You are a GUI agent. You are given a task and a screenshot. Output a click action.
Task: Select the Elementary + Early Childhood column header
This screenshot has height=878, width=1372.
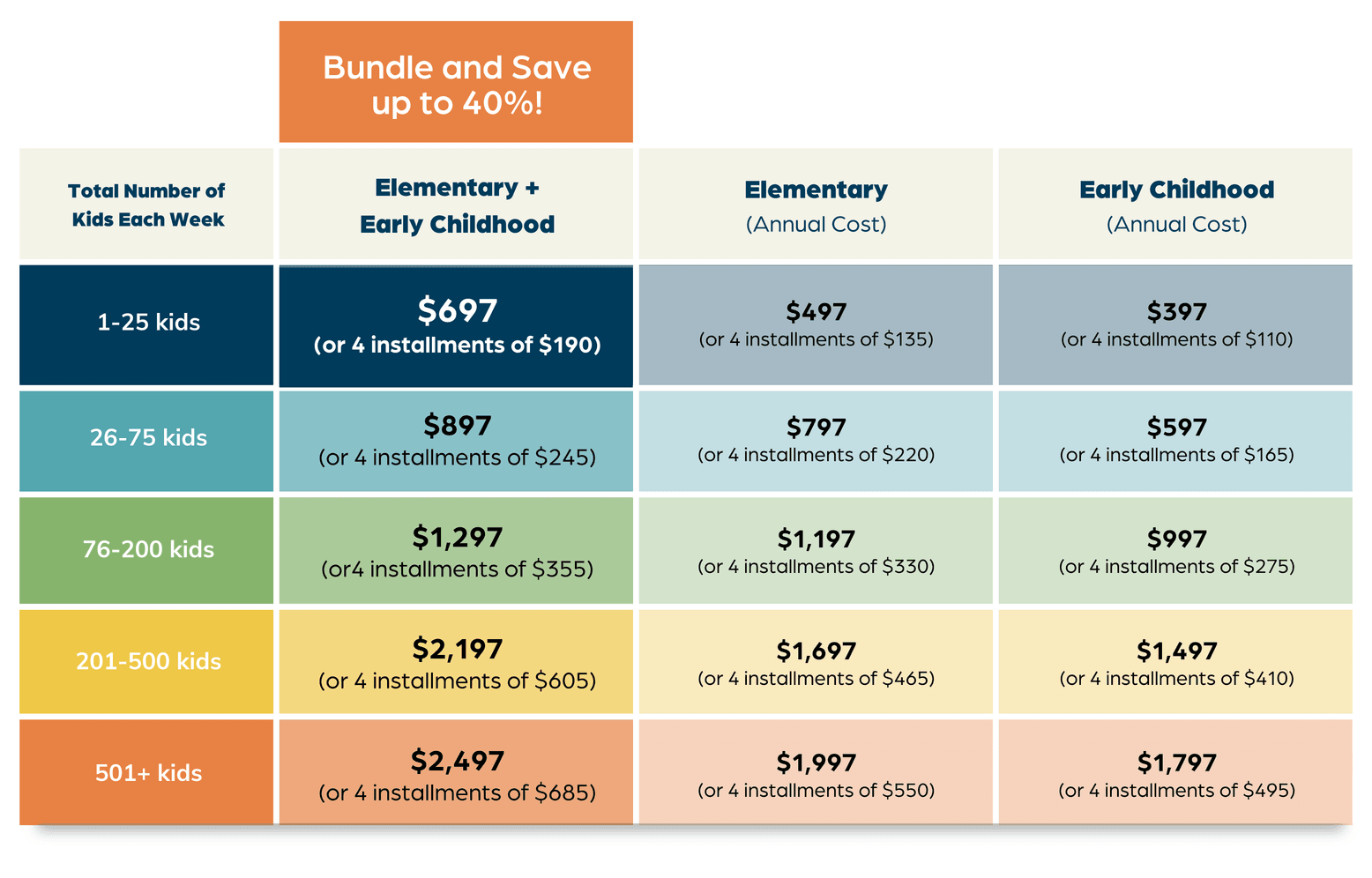point(456,205)
